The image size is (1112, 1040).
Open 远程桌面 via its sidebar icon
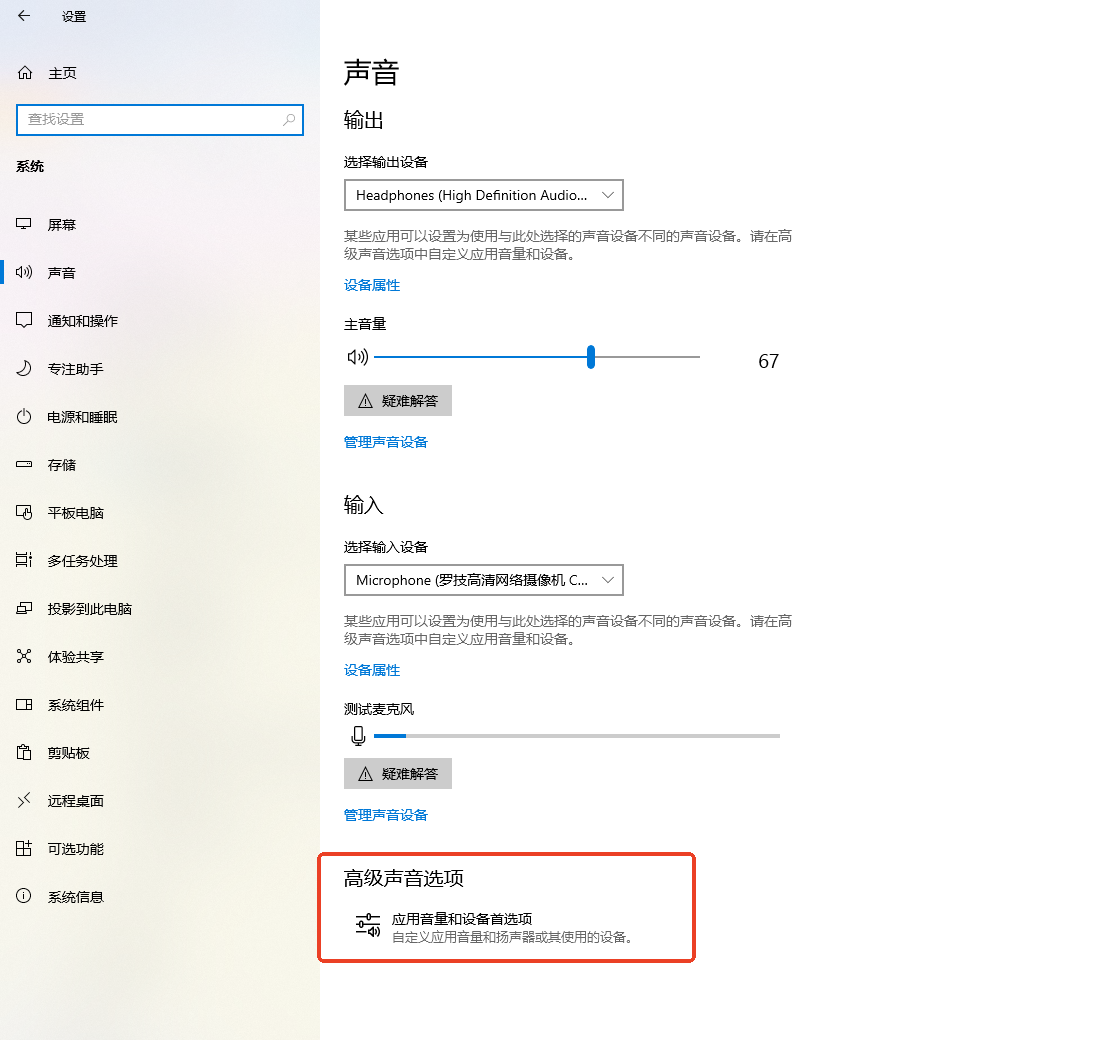coord(24,800)
